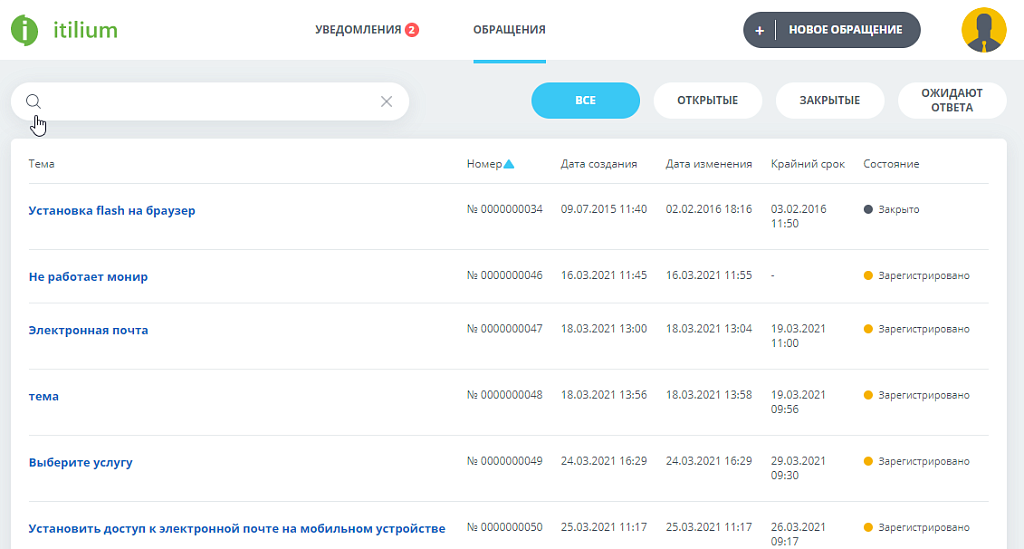Screen dimensions: 1024x549
Task: Create a request with Новое обращение button
Action: coord(845,30)
